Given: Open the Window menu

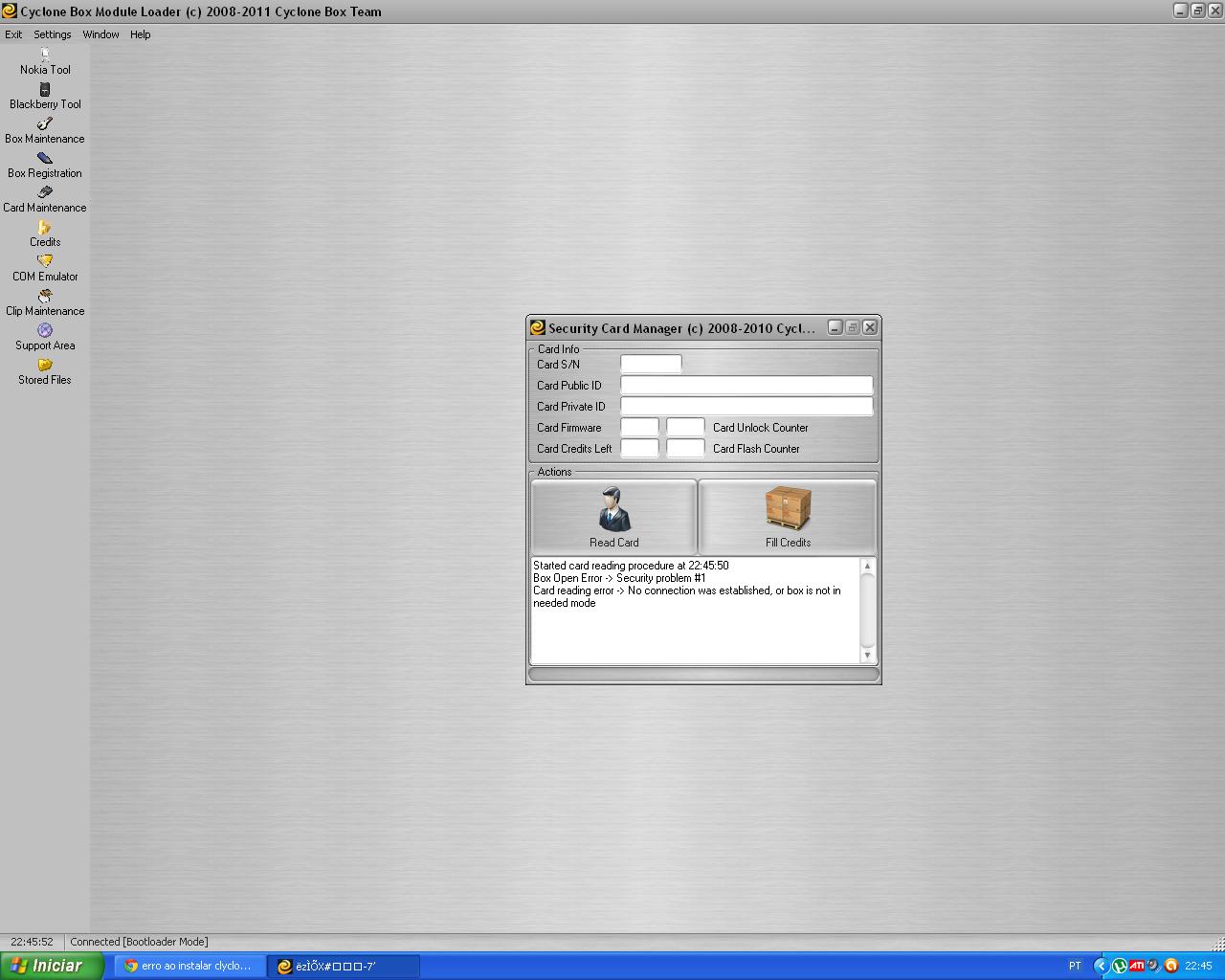Looking at the screenshot, I should [100, 34].
